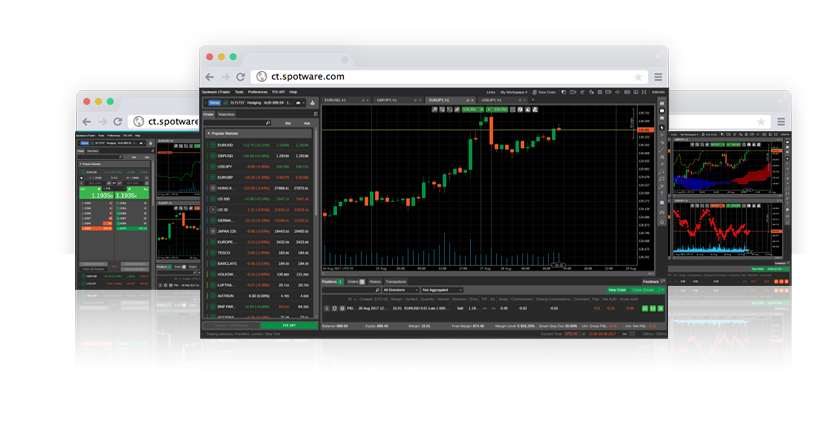
Task: Select the GBPUSD row in Popular Markets
Action: (x=260, y=156)
